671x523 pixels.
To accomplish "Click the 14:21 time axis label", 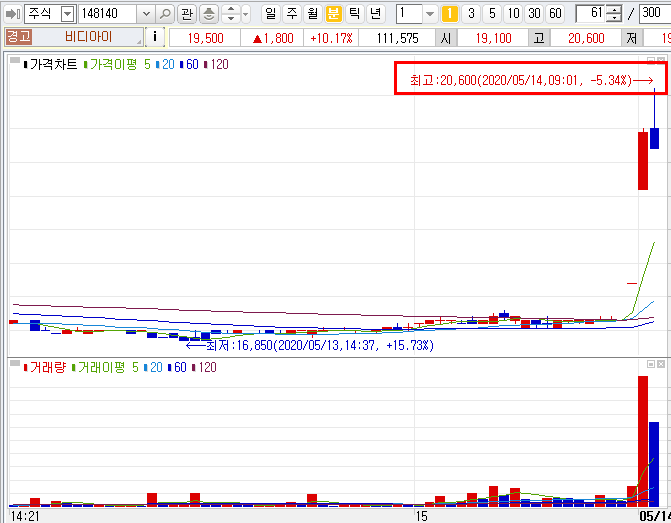I will pyautogui.click(x=25, y=516).
